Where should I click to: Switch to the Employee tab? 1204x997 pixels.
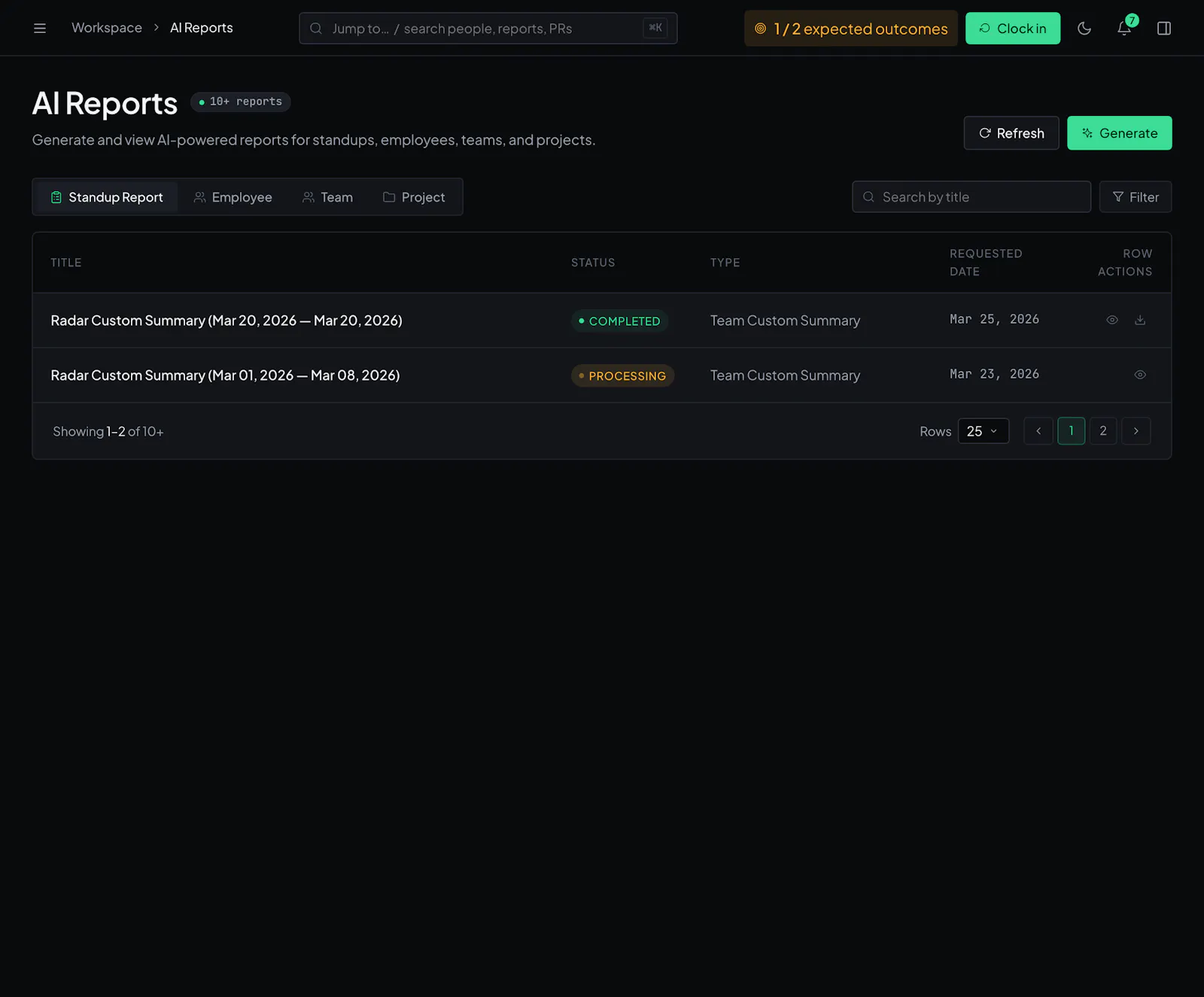pyautogui.click(x=233, y=197)
